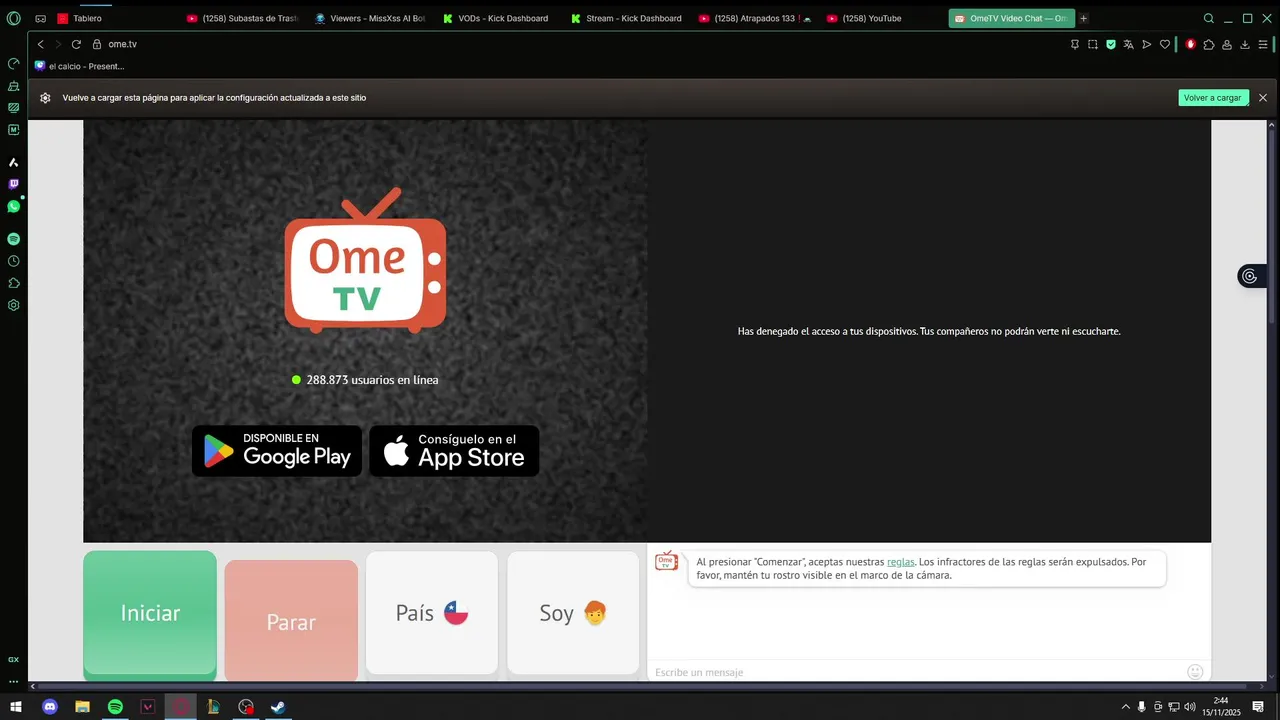Open File Explorer from taskbar

coord(82,707)
